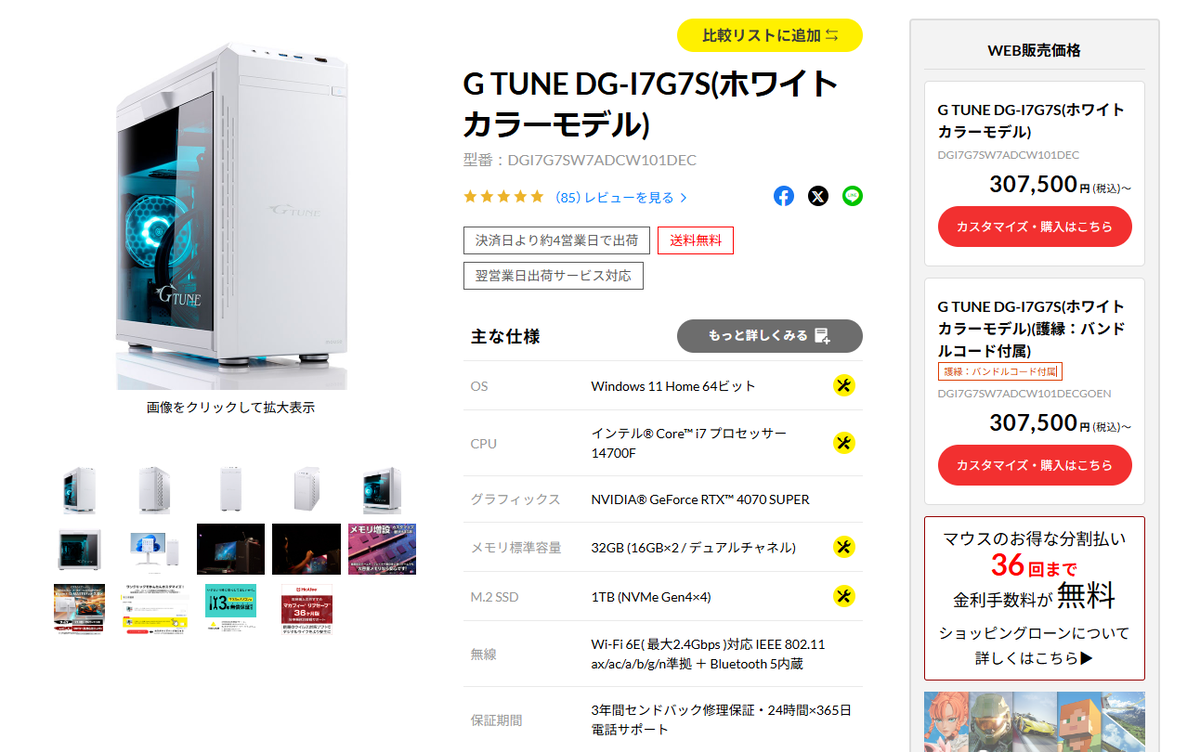The image size is (1200, 752).
Task: Open the 85 reviews link
Action: [x=621, y=197]
